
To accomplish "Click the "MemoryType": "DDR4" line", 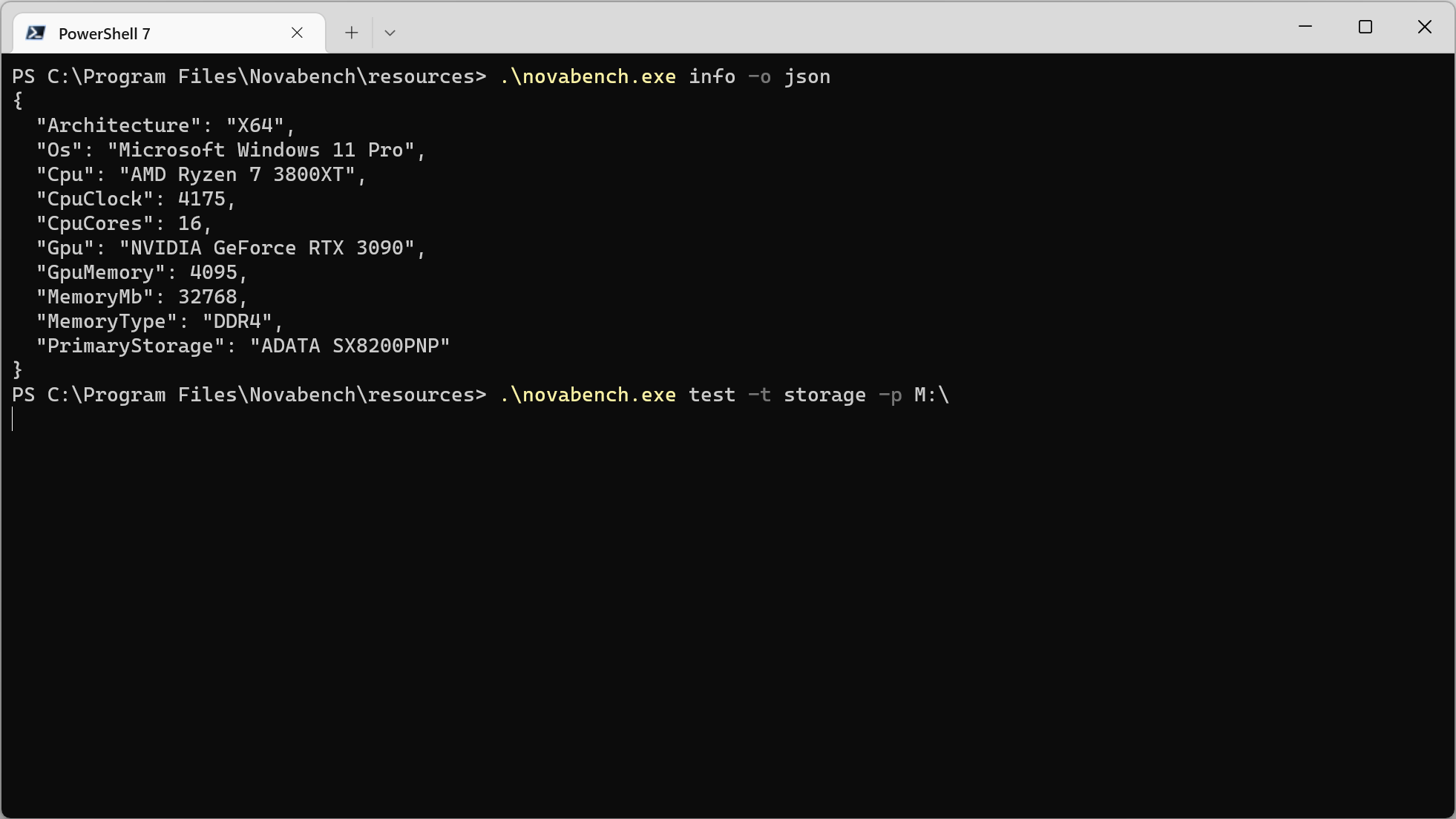I will coord(160,322).
